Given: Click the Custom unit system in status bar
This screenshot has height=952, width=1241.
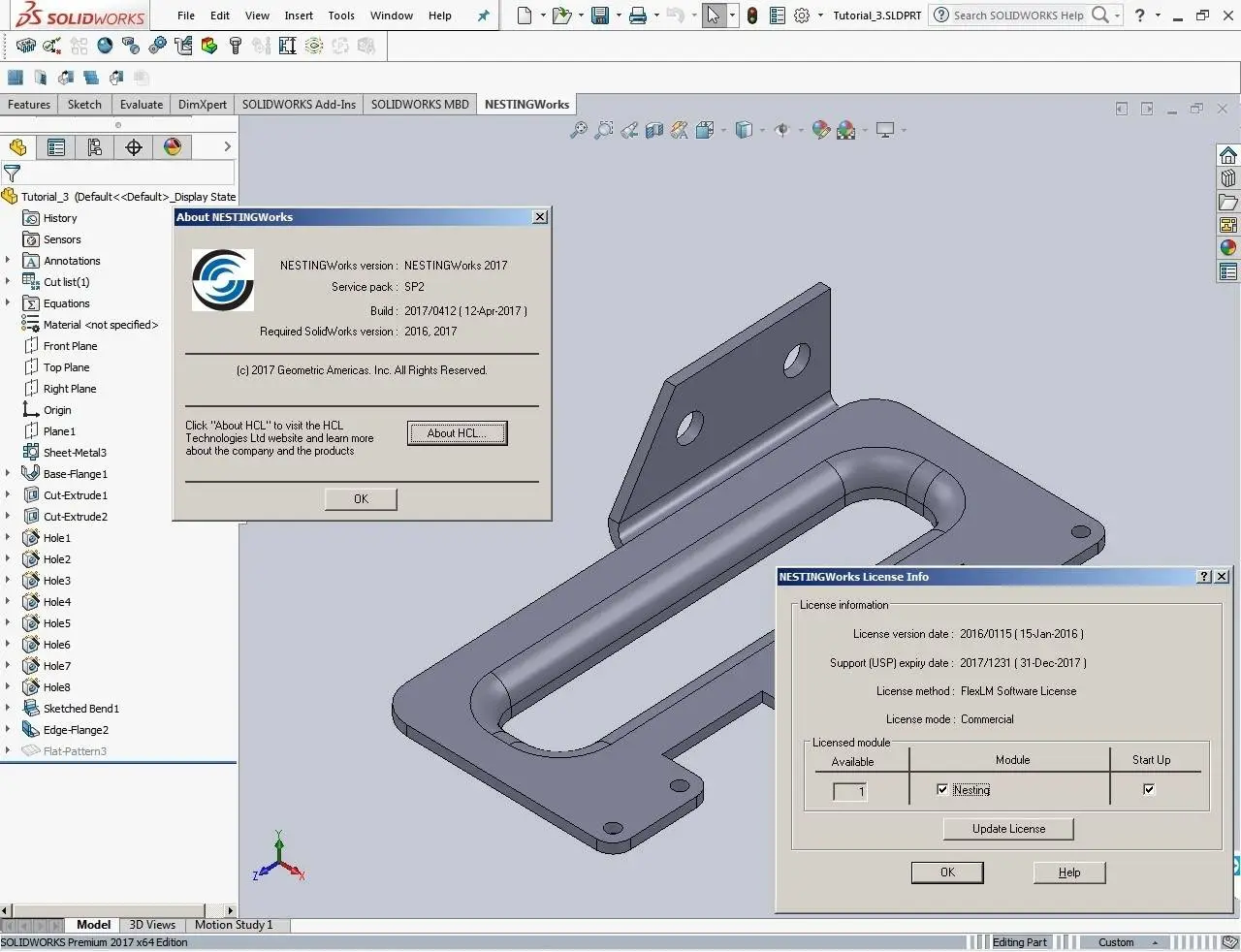Looking at the screenshot, I should point(1116,942).
